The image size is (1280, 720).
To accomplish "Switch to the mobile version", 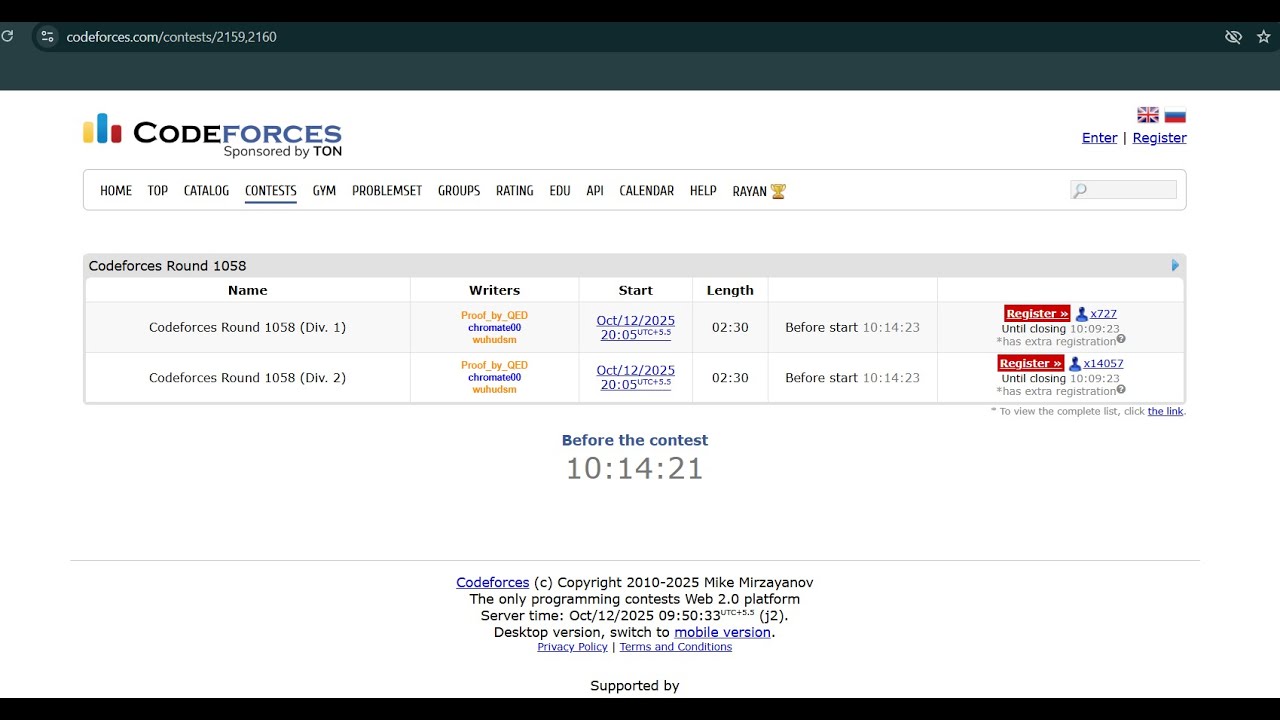I will click(723, 632).
